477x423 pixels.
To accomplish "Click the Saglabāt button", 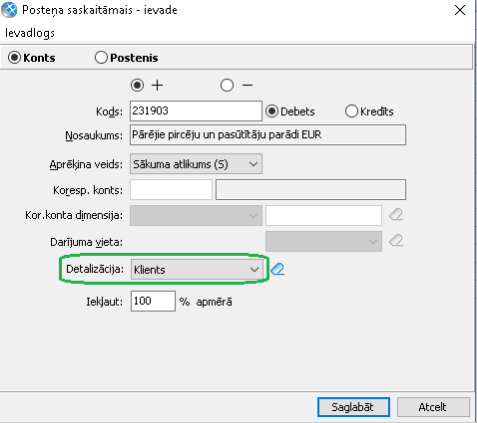I will click(353, 407).
